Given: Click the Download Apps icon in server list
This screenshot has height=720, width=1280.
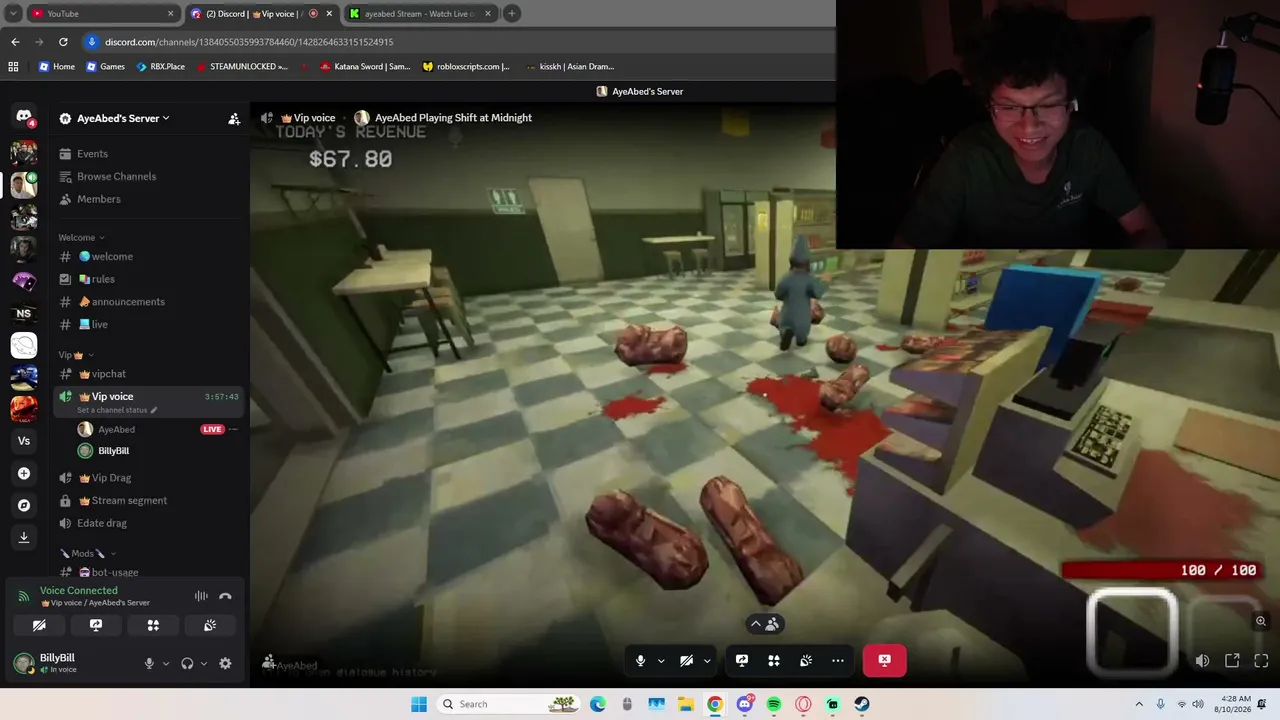Looking at the screenshot, I should [x=24, y=537].
